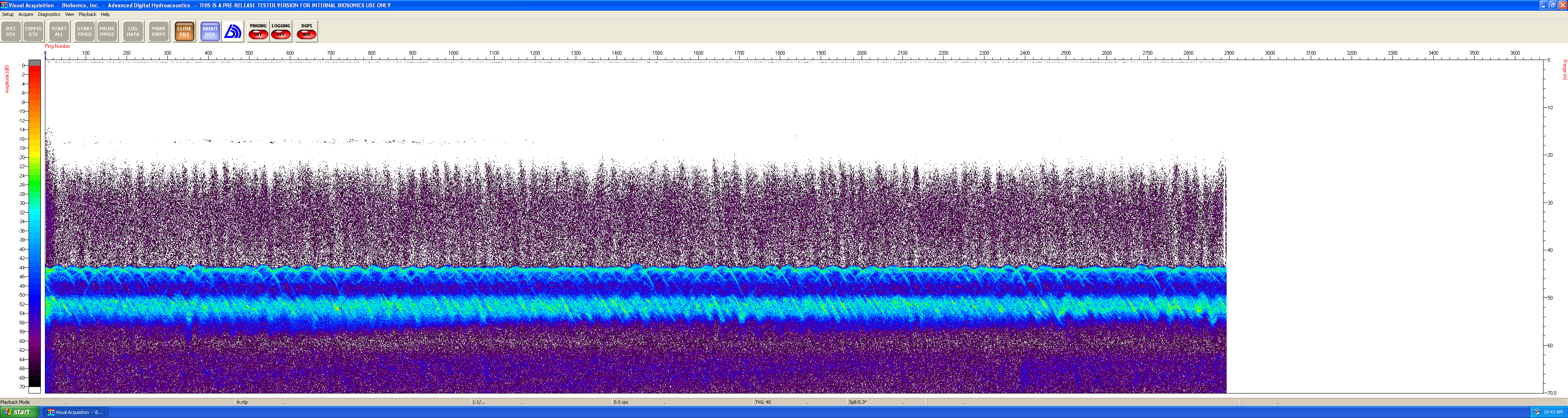Click the 'Range (m)' axis label
The width and height of the screenshot is (1568, 418).
pyautogui.click(x=1564, y=70)
